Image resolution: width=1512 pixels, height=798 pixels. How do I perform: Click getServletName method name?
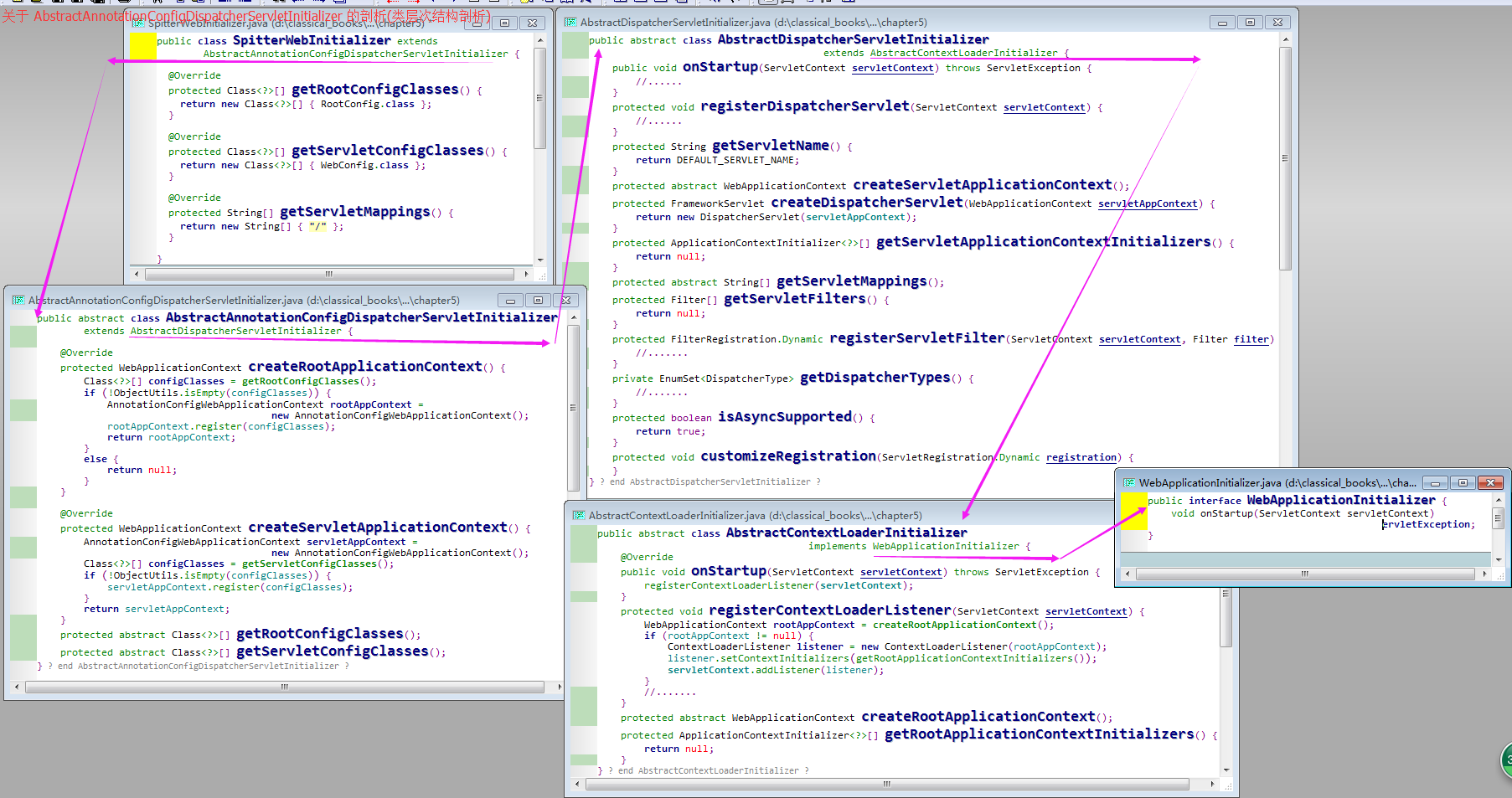tap(771, 146)
